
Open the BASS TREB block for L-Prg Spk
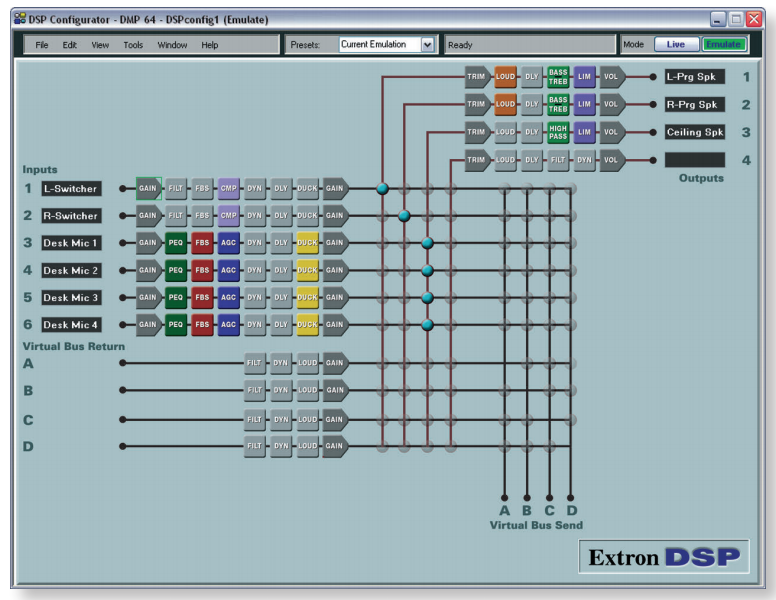558,77
